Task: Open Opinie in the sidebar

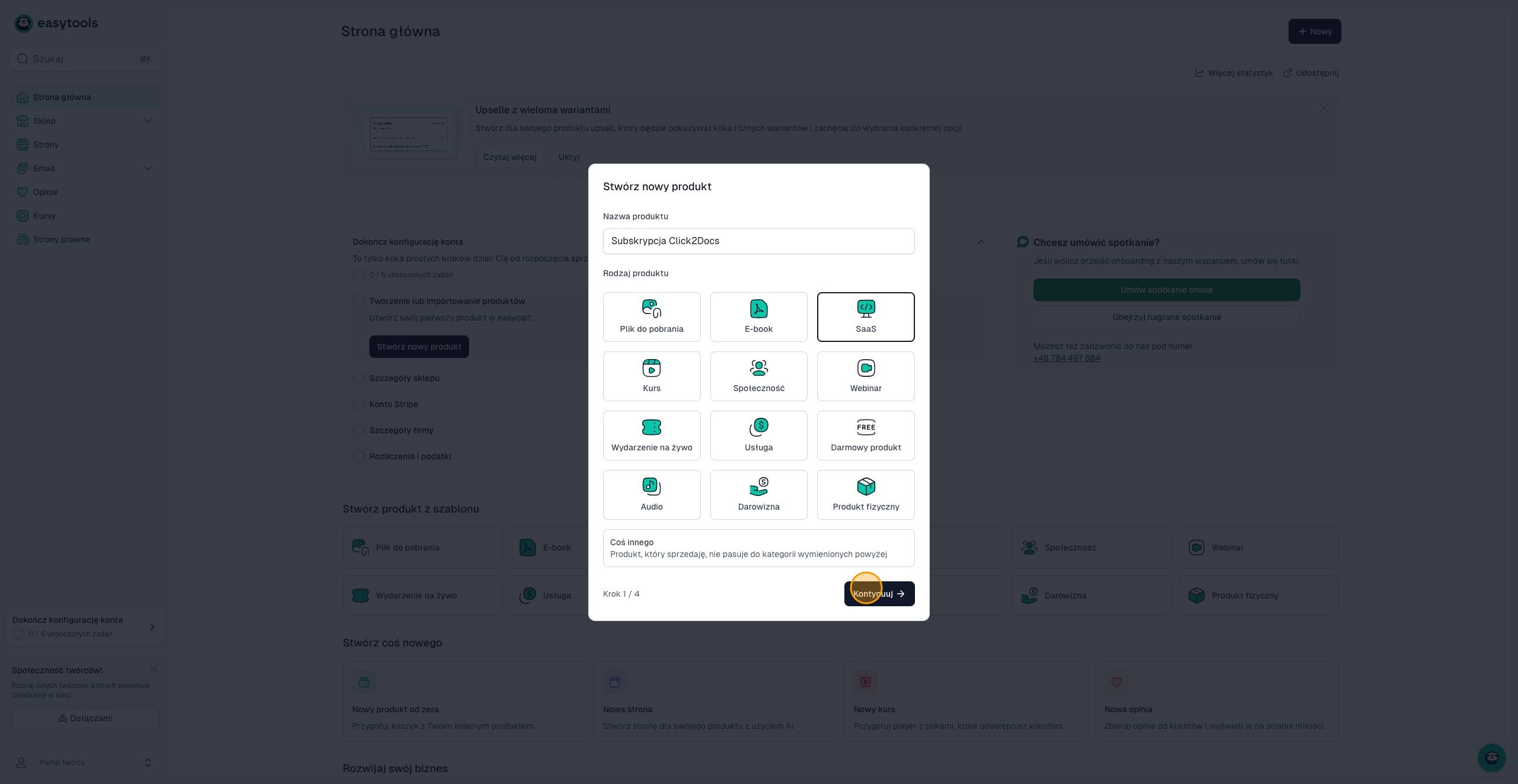Action: 85,192
